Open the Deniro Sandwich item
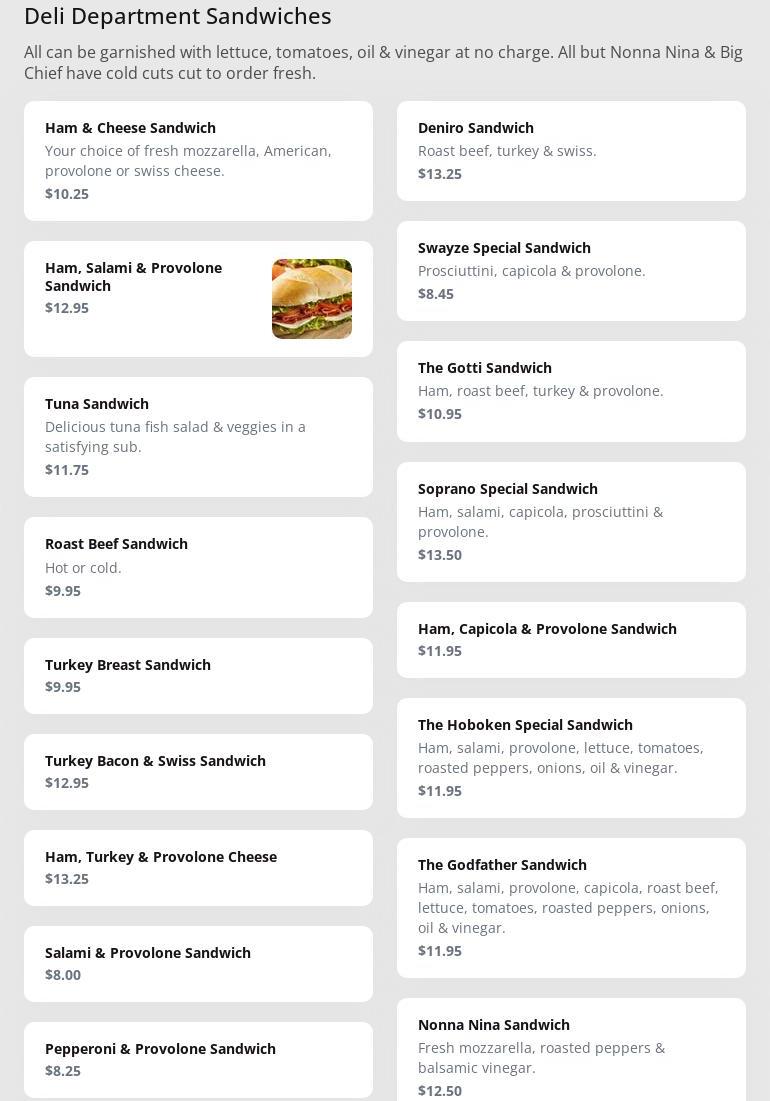 point(571,150)
